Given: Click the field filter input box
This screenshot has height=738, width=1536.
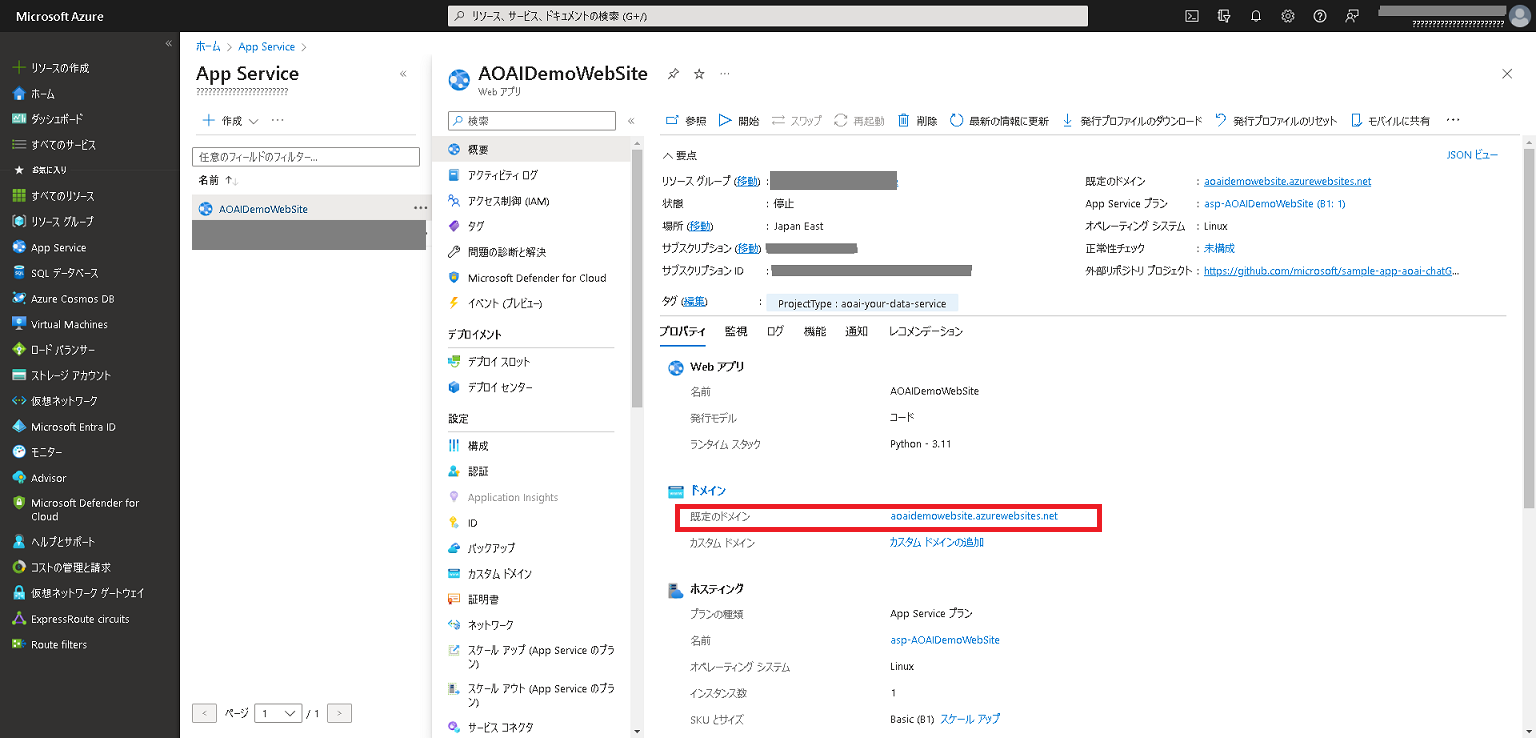Looking at the screenshot, I should [x=305, y=157].
